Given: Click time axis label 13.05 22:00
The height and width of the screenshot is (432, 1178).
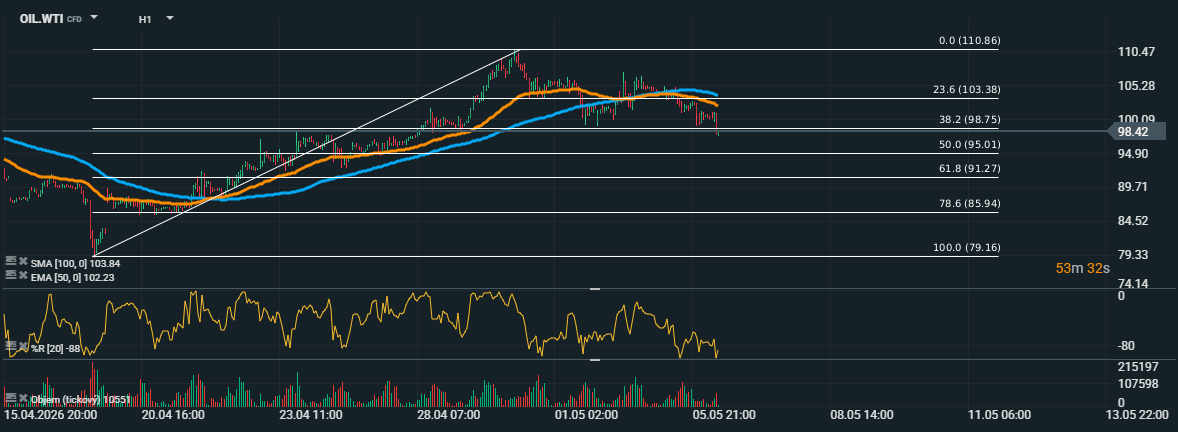Looking at the screenshot, I should 1138,415.
